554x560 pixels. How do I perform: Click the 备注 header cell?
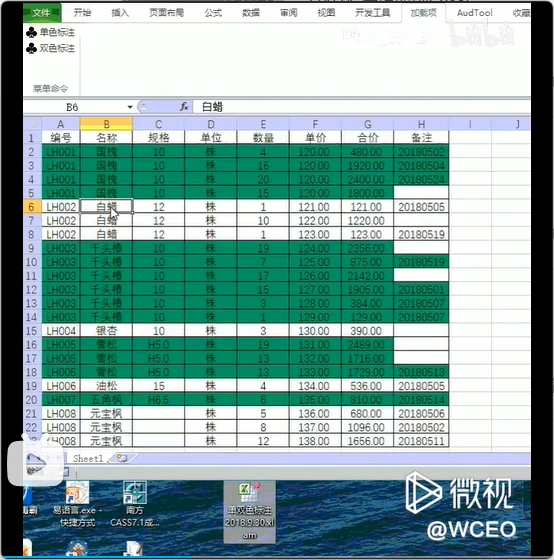pos(421,138)
